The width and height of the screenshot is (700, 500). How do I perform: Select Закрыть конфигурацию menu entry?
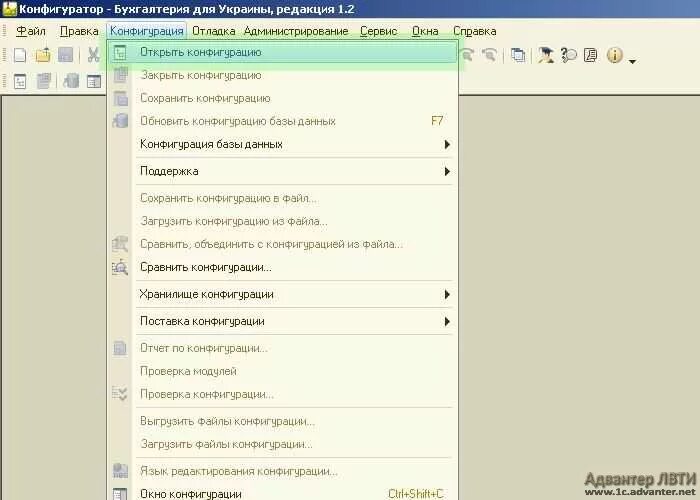[x=283, y=75]
